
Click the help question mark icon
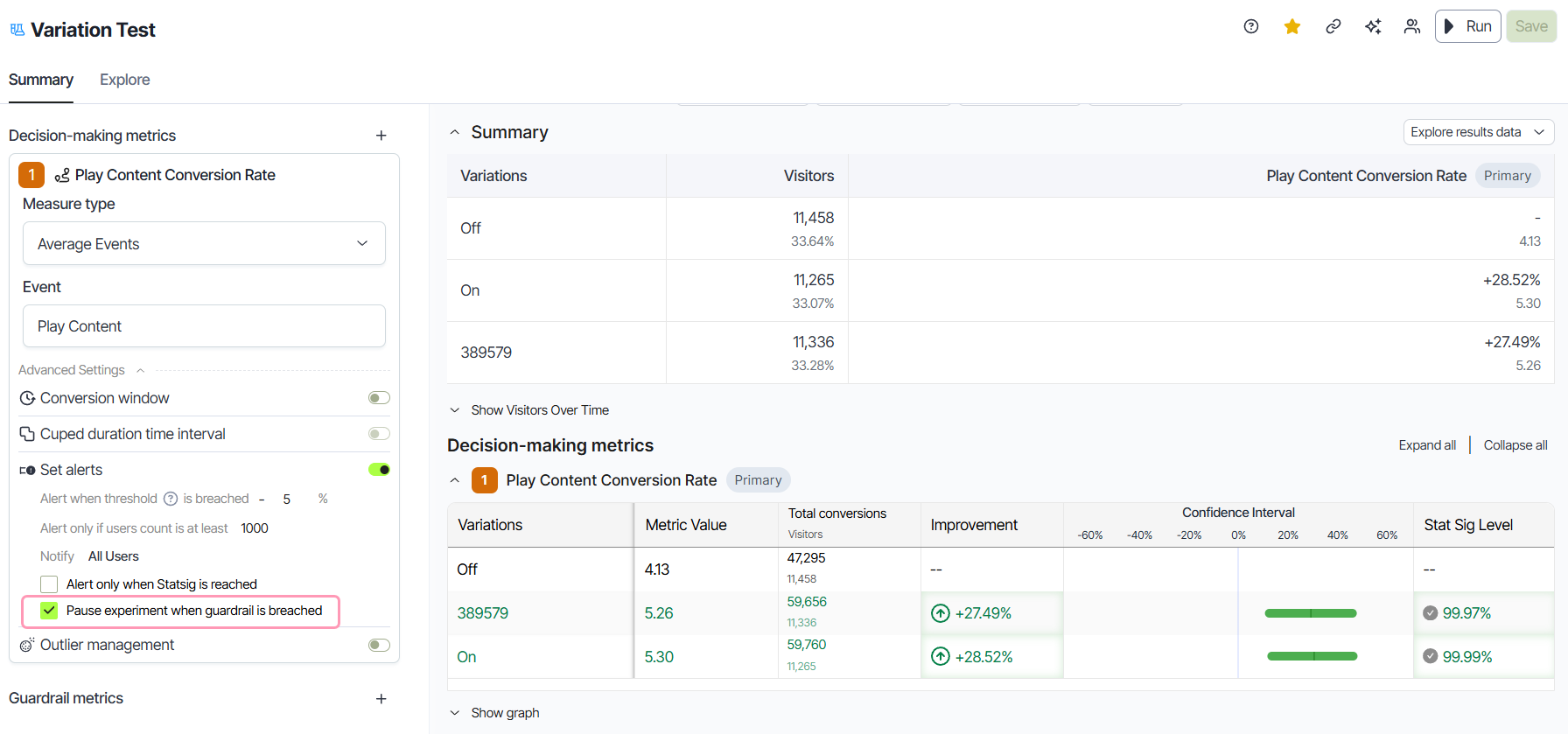[x=1251, y=26]
